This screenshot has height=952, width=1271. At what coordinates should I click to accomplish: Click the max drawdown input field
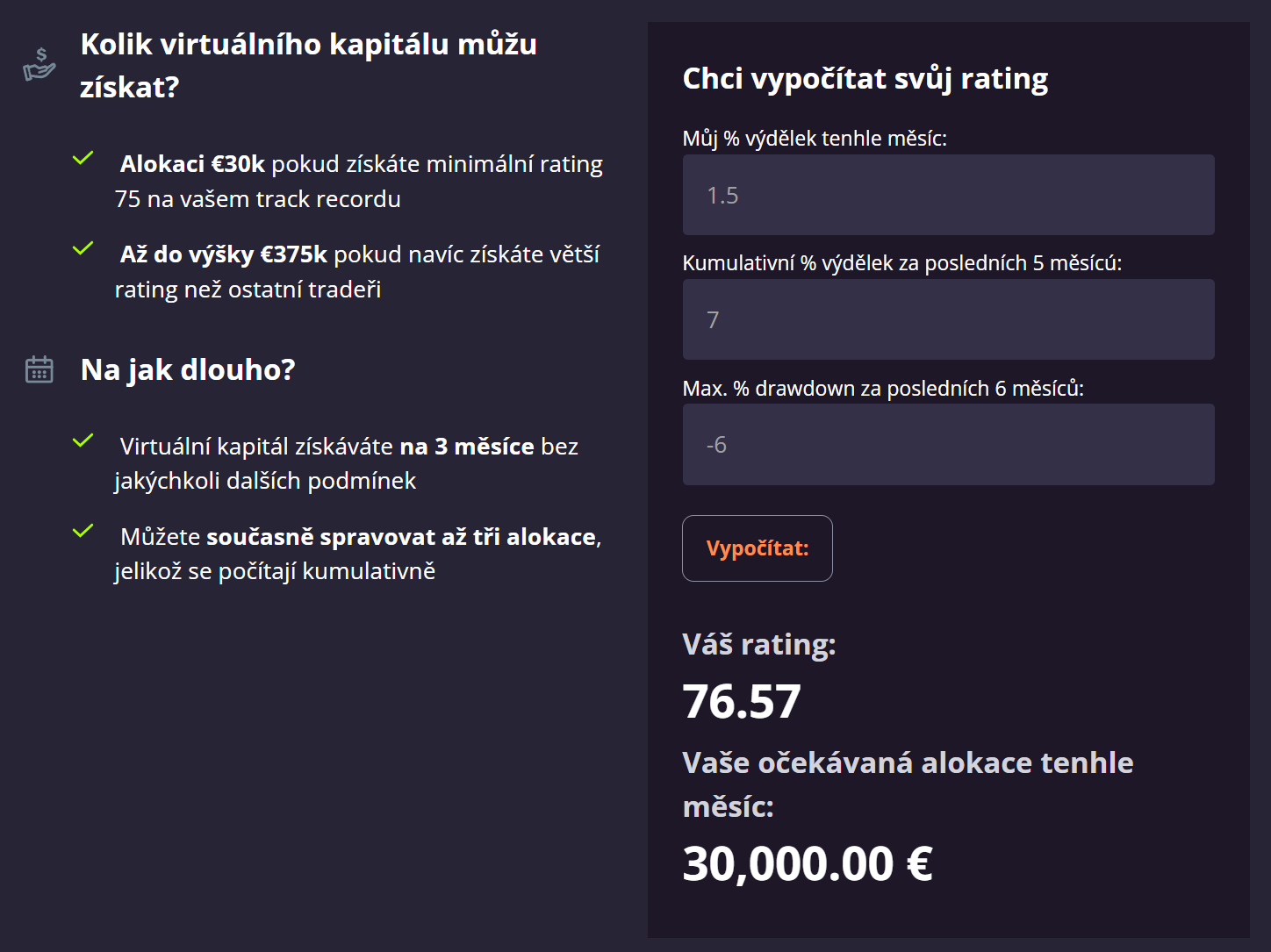[948, 445]
